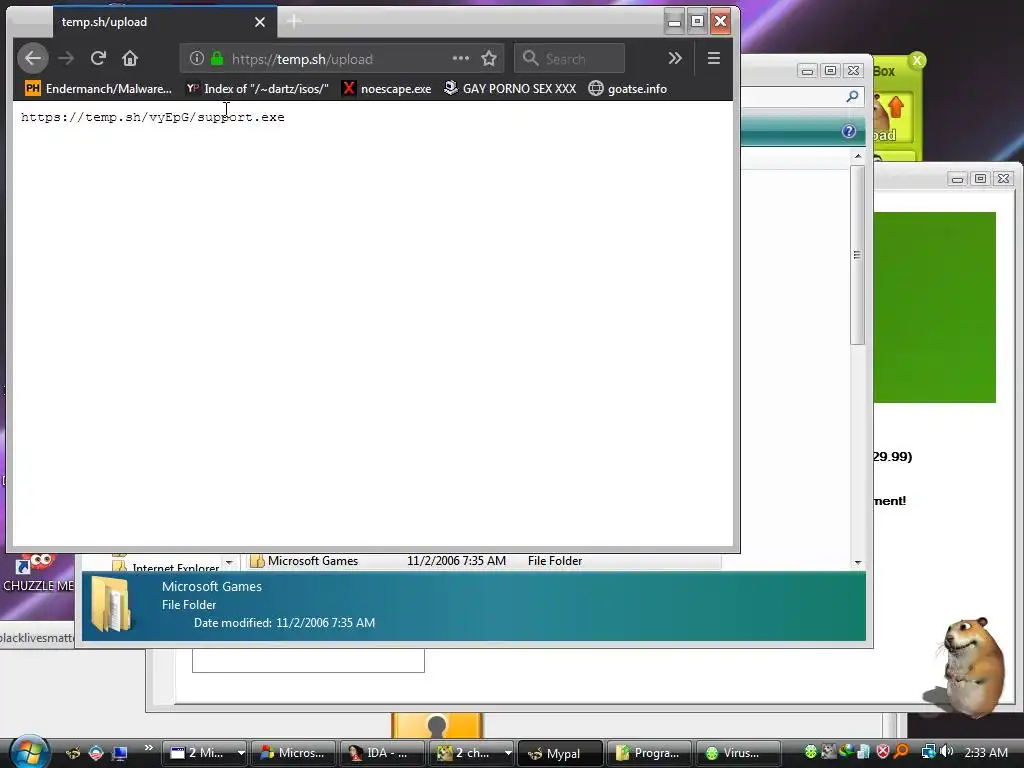This screenshot has height=768, width=1024.
Task: Bookmark this page with the star icon
Action: (x=488, y=59)
